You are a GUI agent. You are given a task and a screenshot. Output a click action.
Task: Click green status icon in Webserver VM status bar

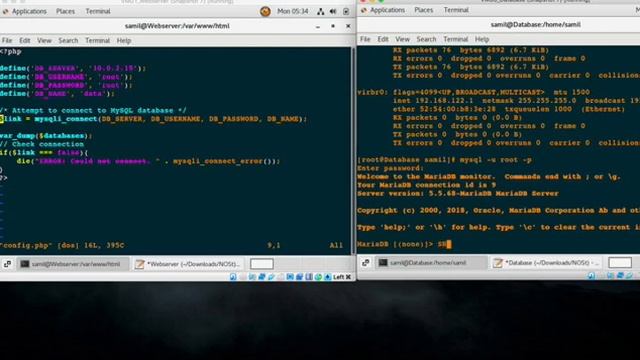tap(318, 277)
